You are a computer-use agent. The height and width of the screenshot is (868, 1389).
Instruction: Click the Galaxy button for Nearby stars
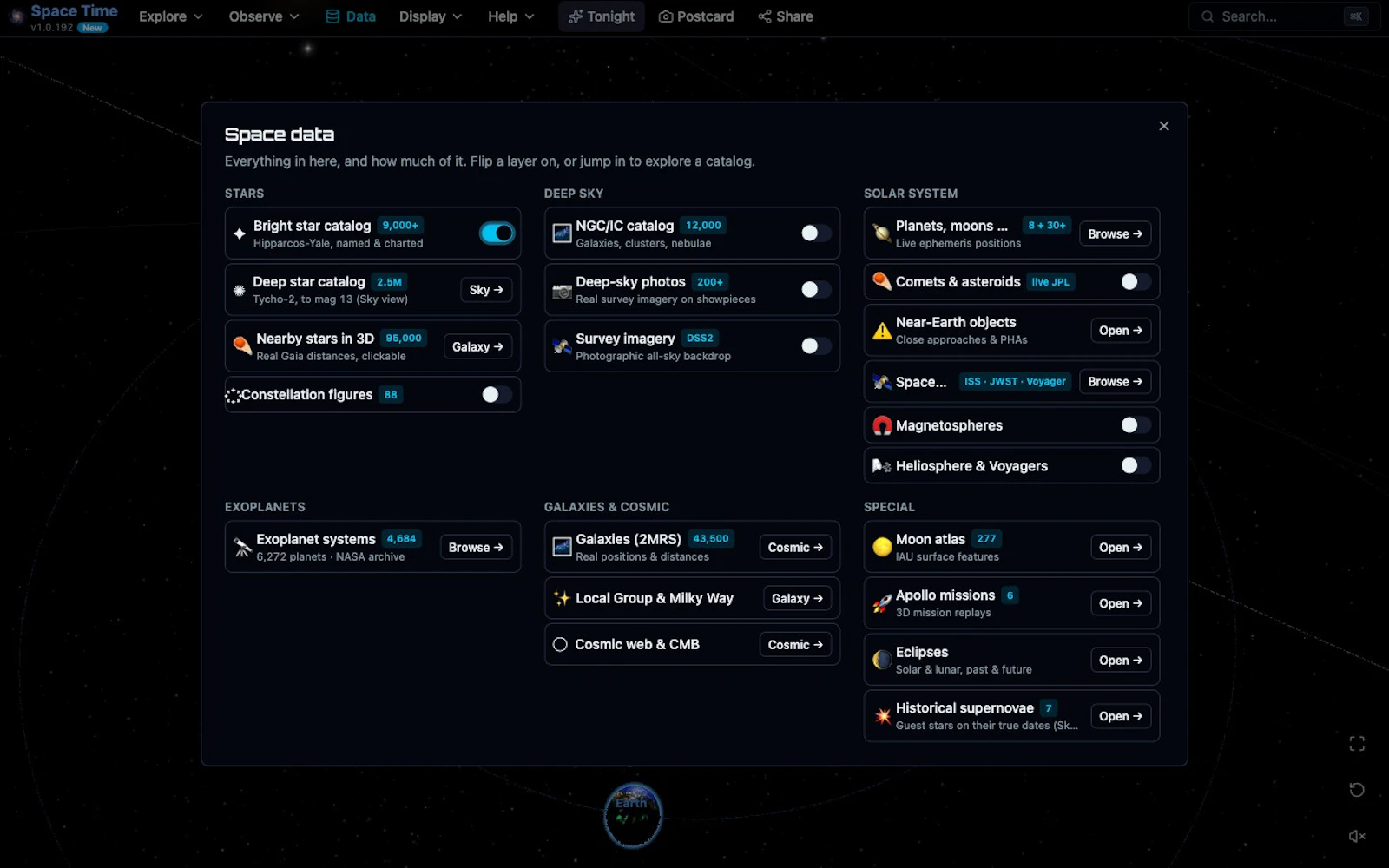coord(477,346)
